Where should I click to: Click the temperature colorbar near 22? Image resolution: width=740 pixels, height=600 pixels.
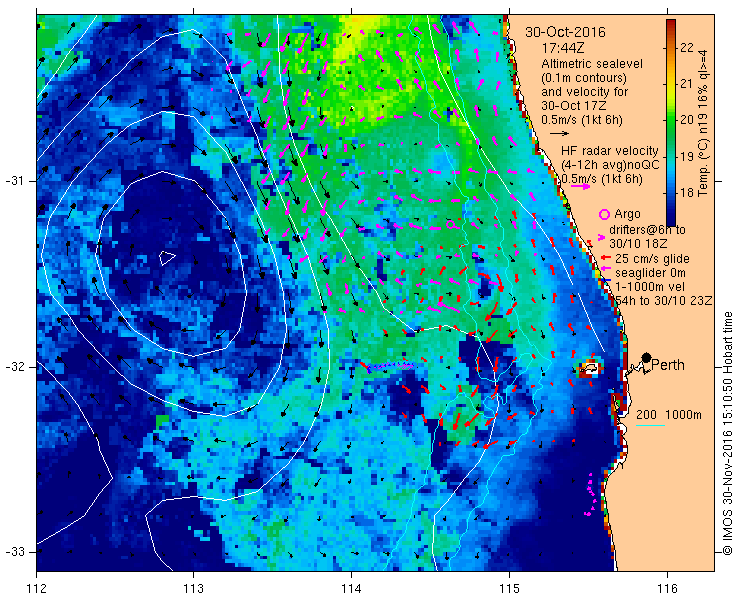[671, 47]
